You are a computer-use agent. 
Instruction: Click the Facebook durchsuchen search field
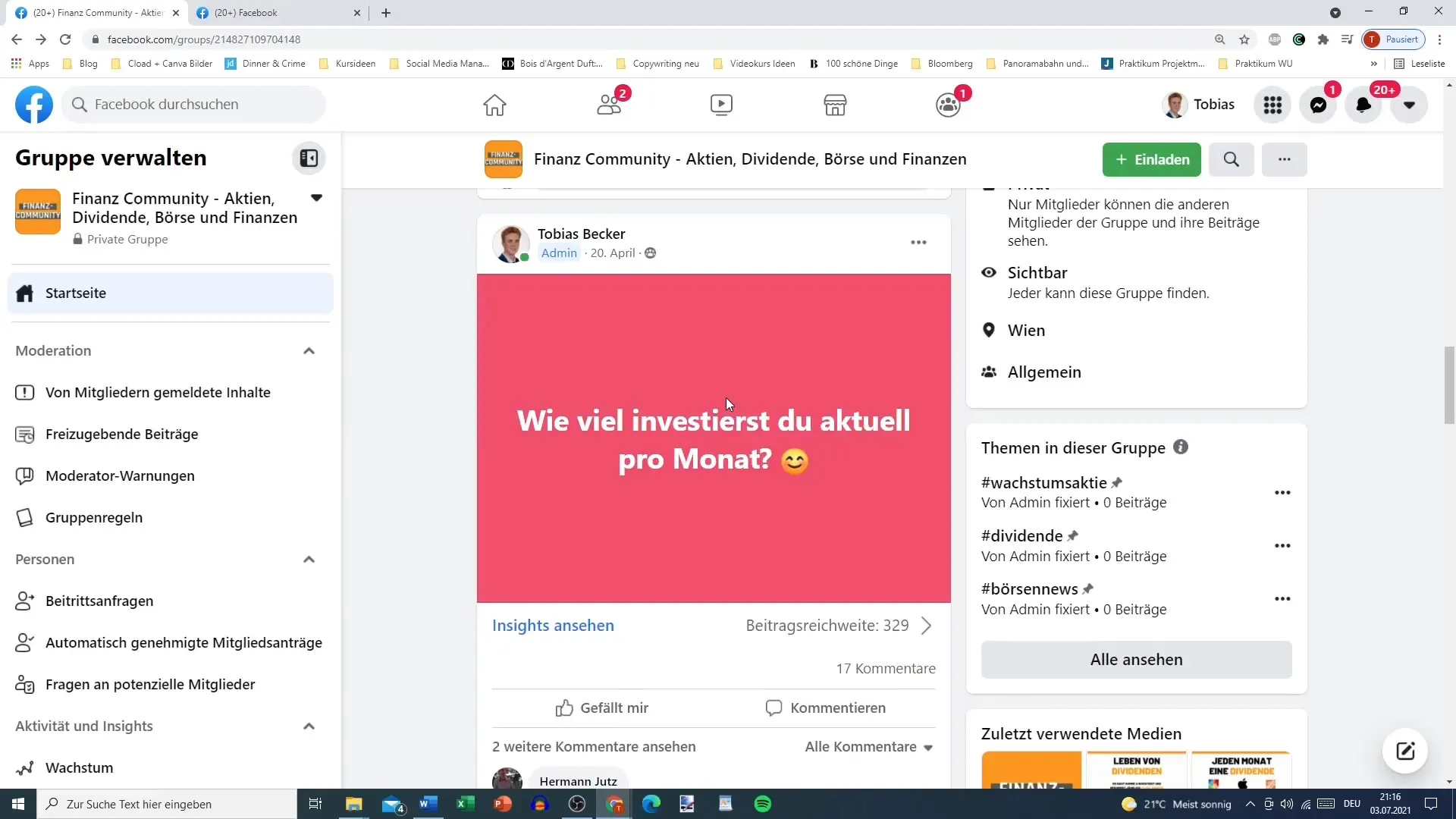[x=194, y=105]
